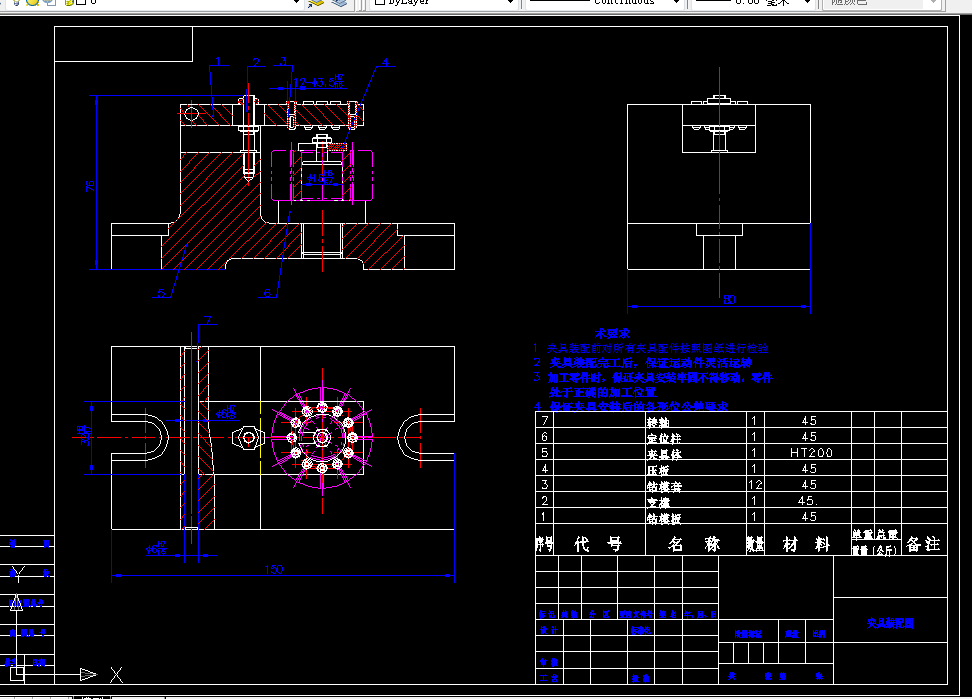The height and width of the screenshot is (699, 972).
Task: Select the quantity 12 cell in the parts list
Action: pos(755,485)
